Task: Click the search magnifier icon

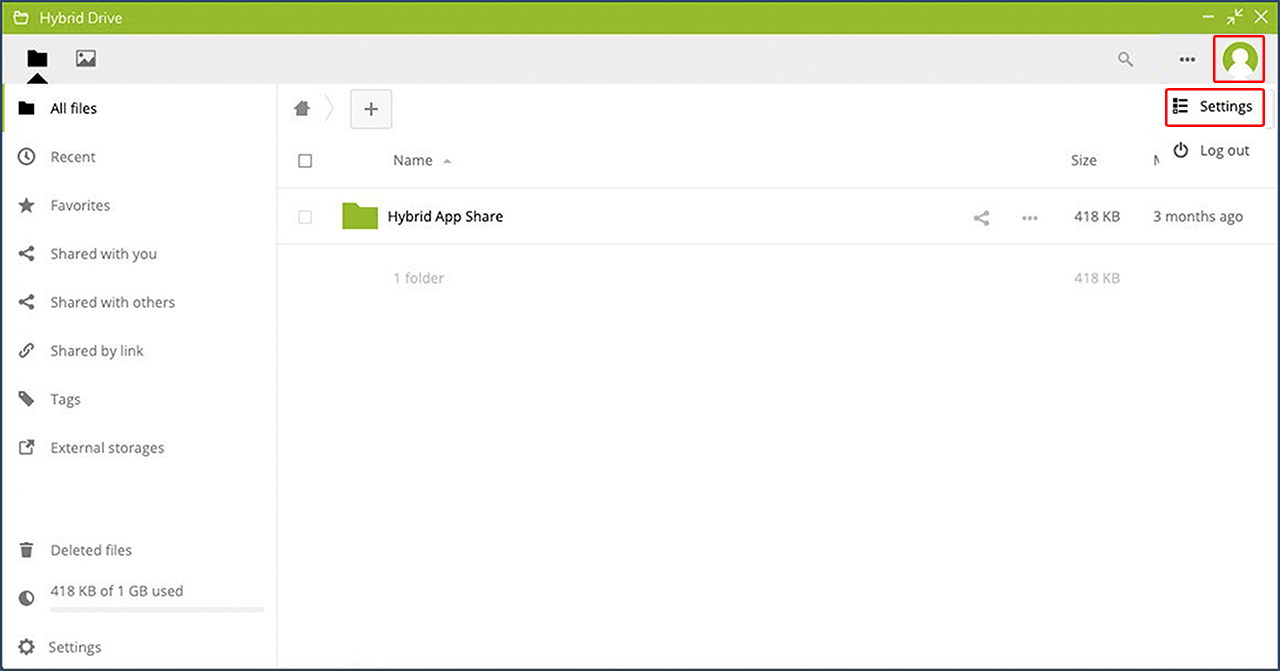Action: [1125, 60]
